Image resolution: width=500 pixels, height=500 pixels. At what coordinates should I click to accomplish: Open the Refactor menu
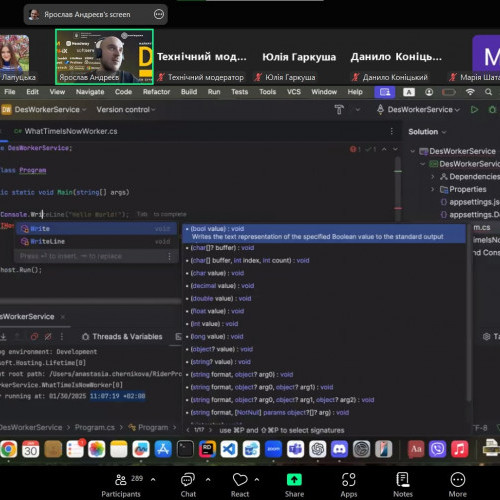[156, 92]
